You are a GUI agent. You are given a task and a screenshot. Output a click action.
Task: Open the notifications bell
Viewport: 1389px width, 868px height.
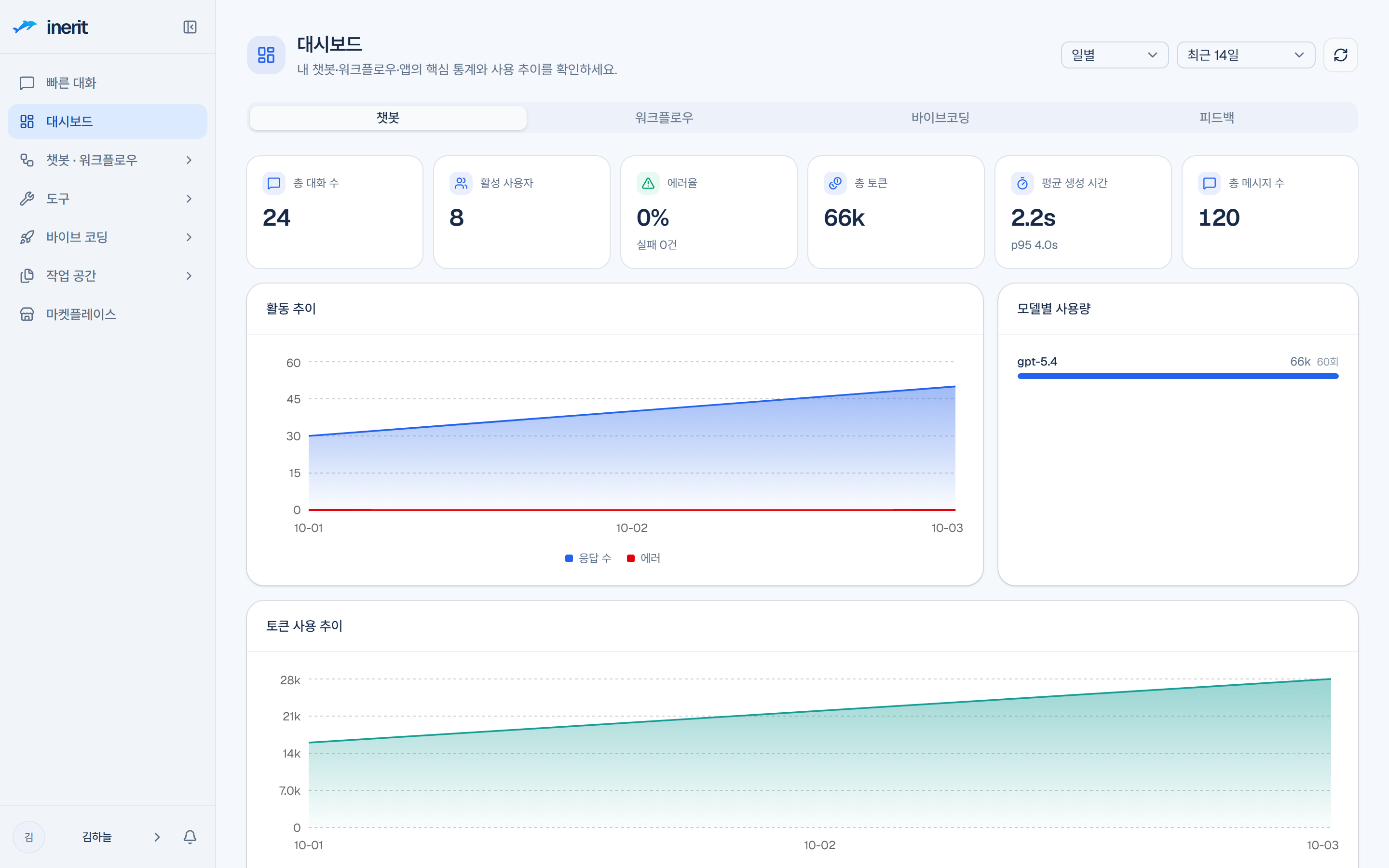(190, 837)
